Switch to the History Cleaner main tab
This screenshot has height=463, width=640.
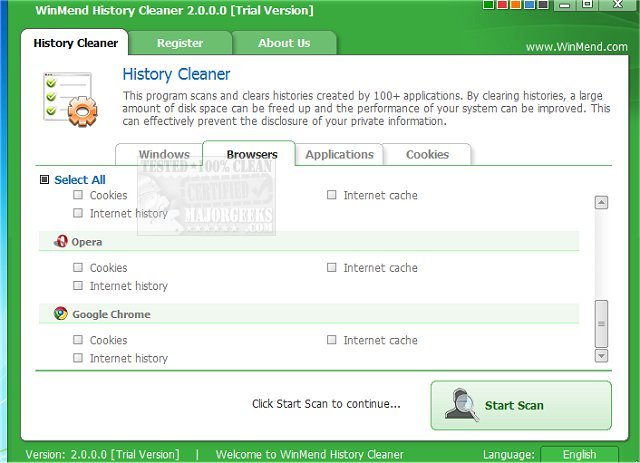pyautogui.click(x=76, y=43)
